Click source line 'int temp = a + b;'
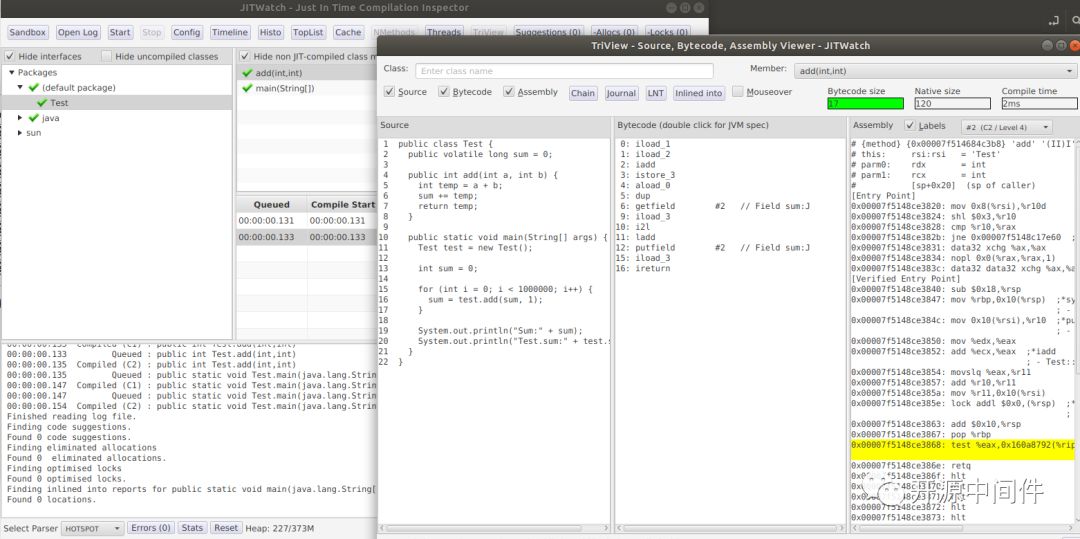The height and width of the screenshot is (539, 1080). pyautogui.click(x=459, y=185)
